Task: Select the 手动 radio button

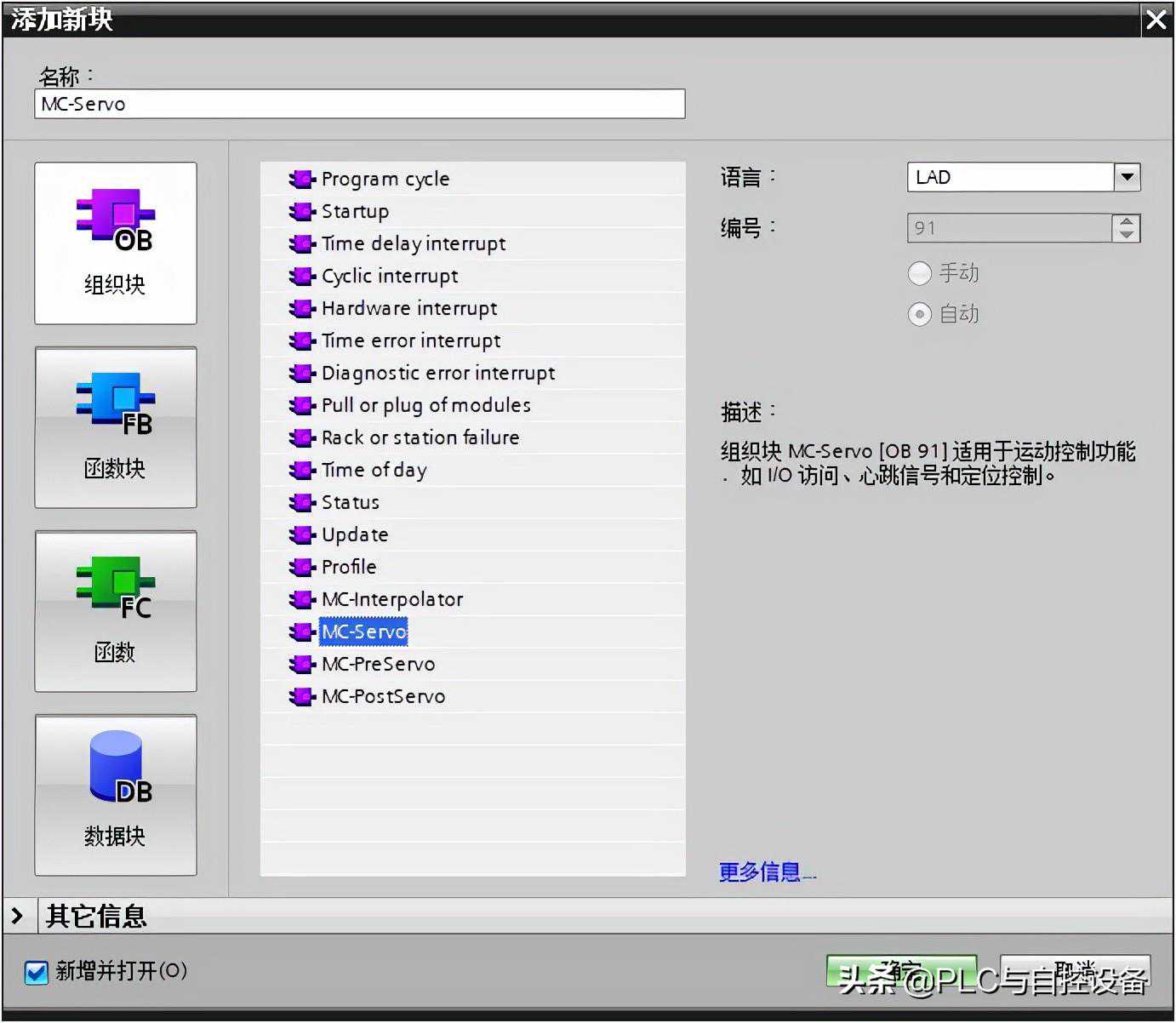Action: tap(920, 273)
